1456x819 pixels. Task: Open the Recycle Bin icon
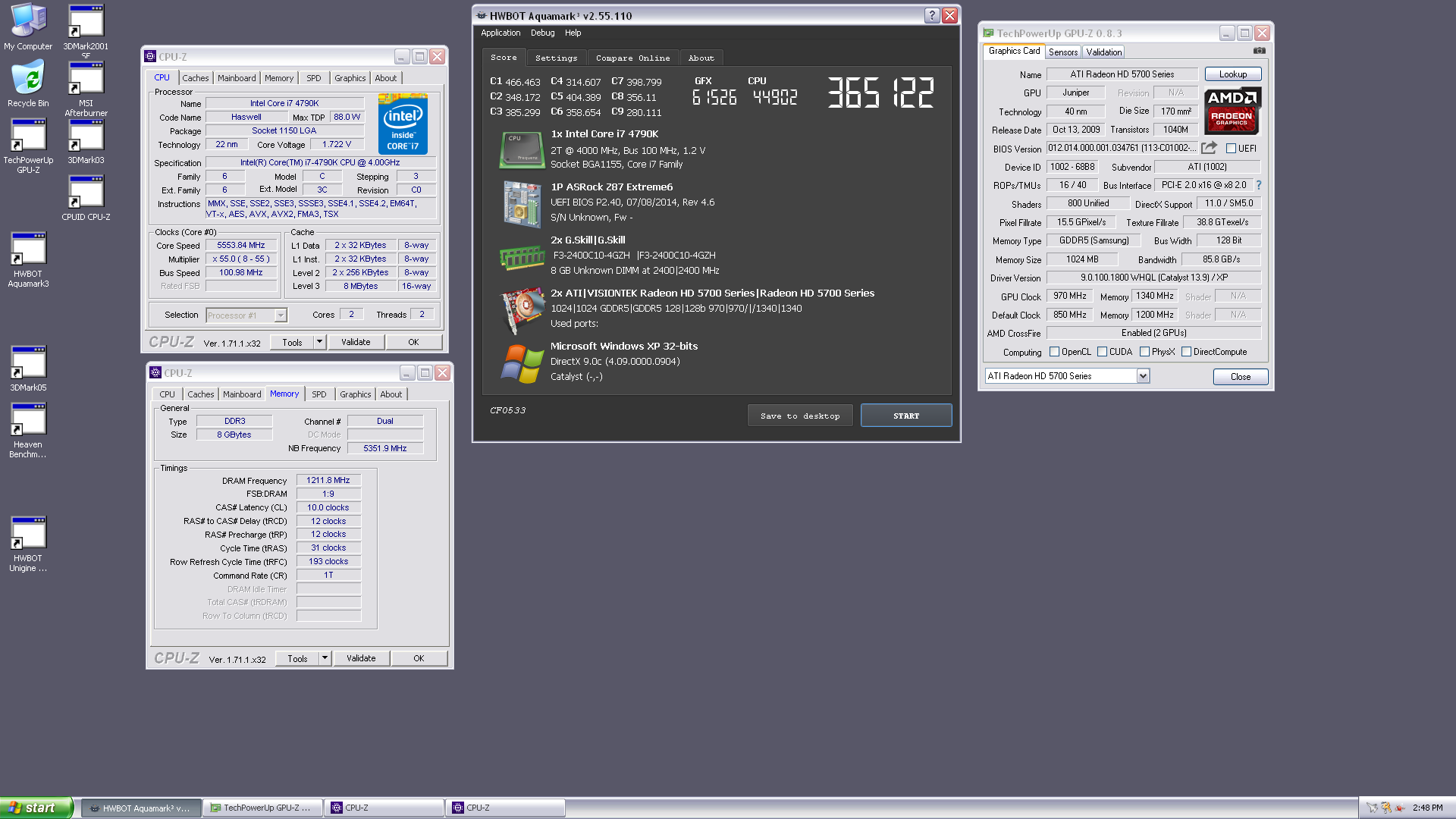(28, 83)
